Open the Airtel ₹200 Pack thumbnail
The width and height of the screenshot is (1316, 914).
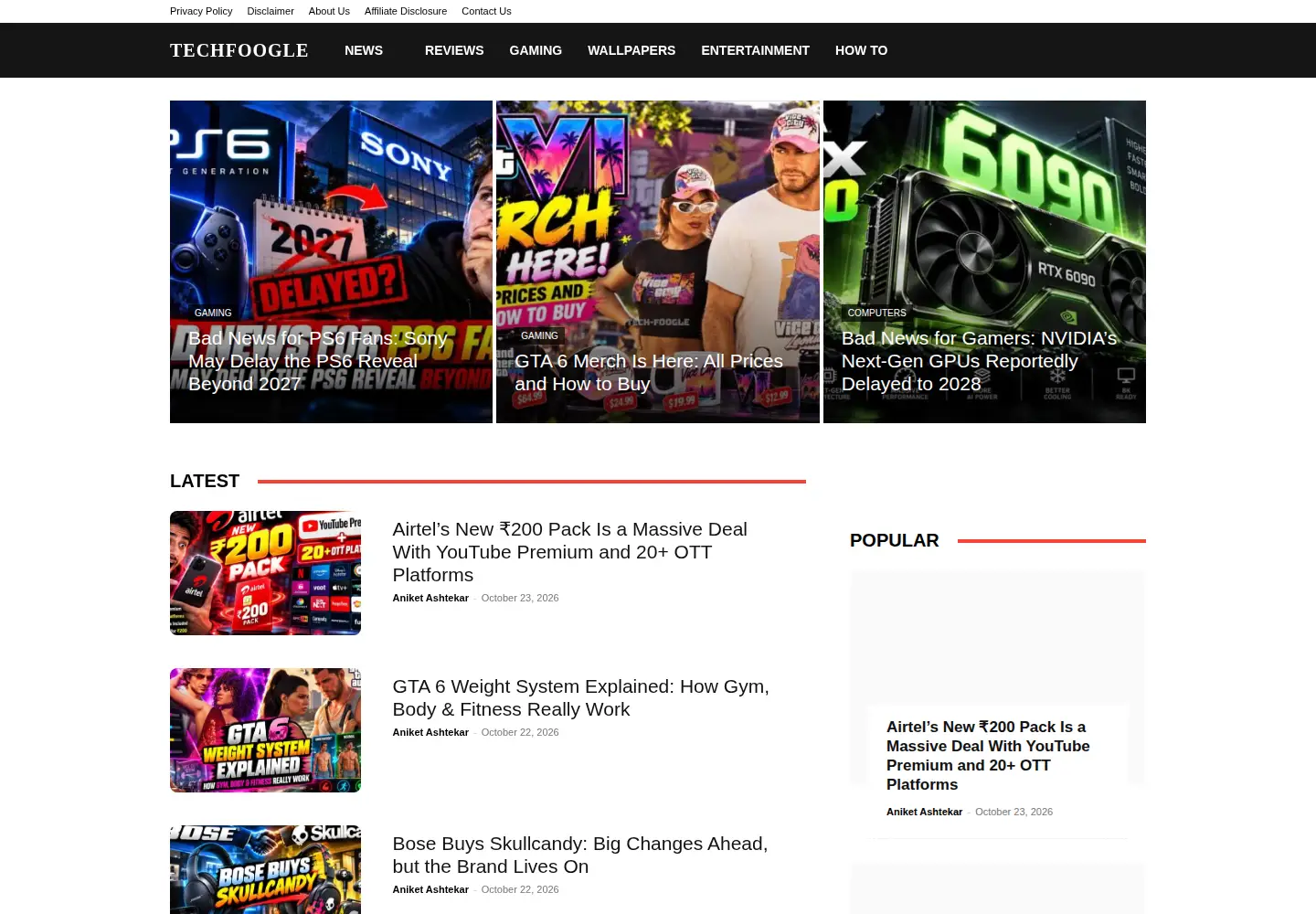tap(265, 573)
